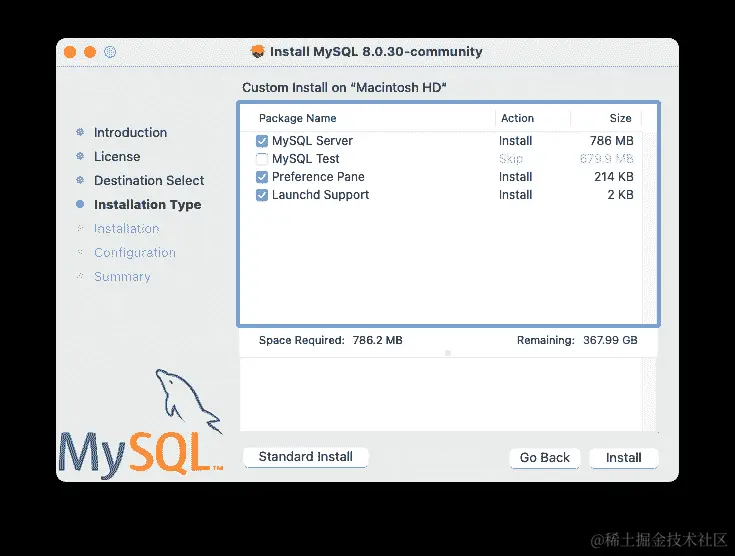Click the description pane vertical scrollbar
Viewport: 735px width, 556px height.
(x=649, y=395)
